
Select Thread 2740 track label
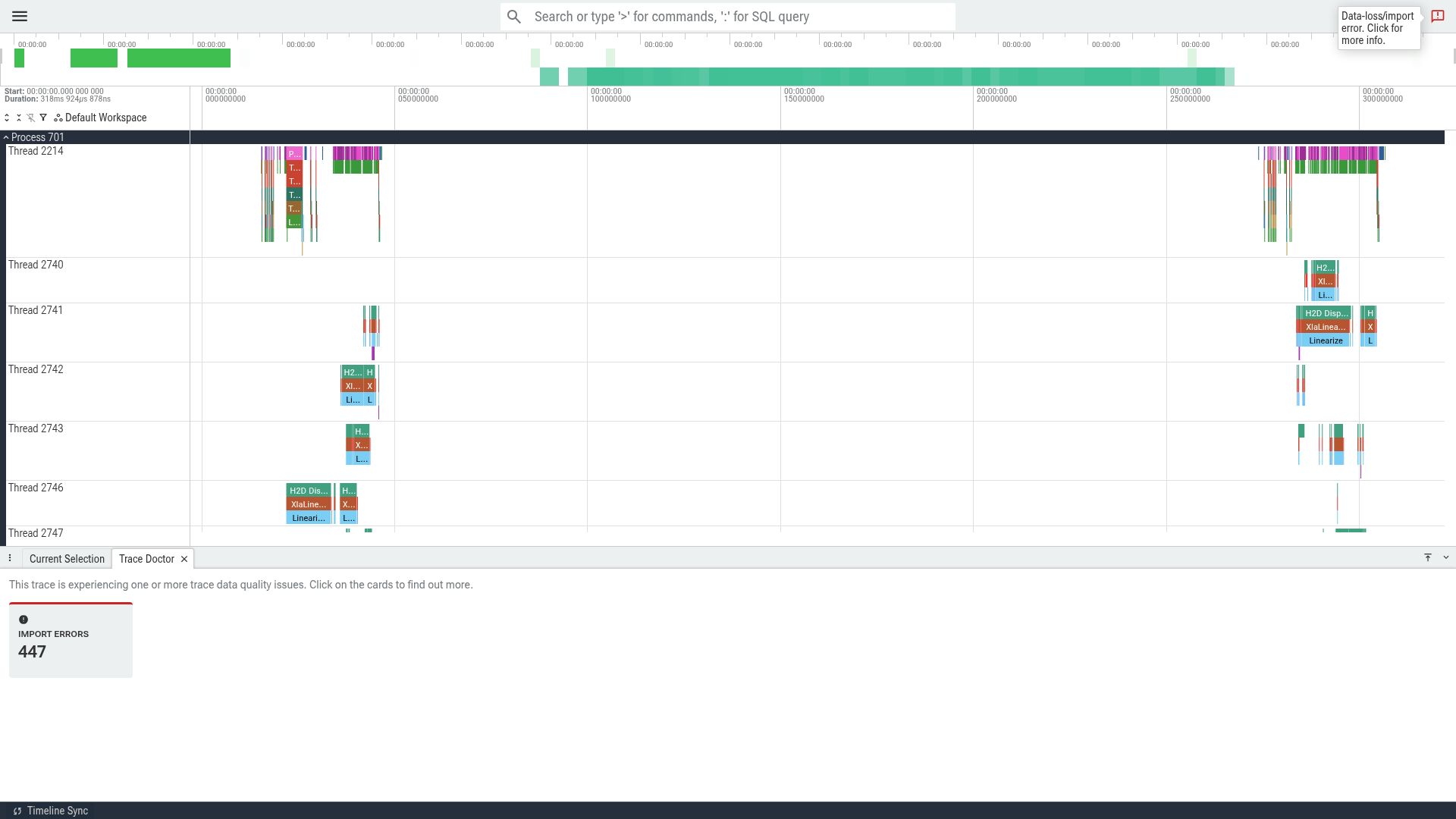coord(36,265)
